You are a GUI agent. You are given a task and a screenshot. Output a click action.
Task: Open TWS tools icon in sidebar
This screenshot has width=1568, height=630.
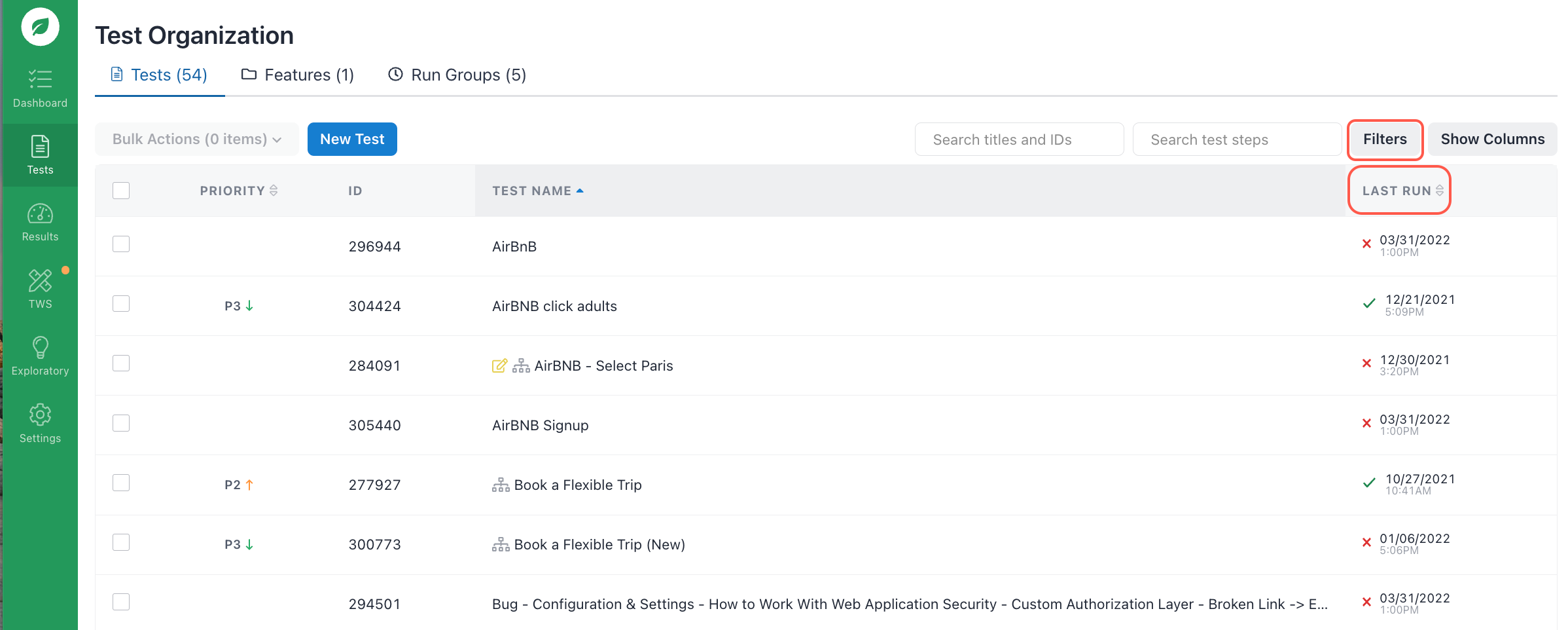[x=40, y=281]
